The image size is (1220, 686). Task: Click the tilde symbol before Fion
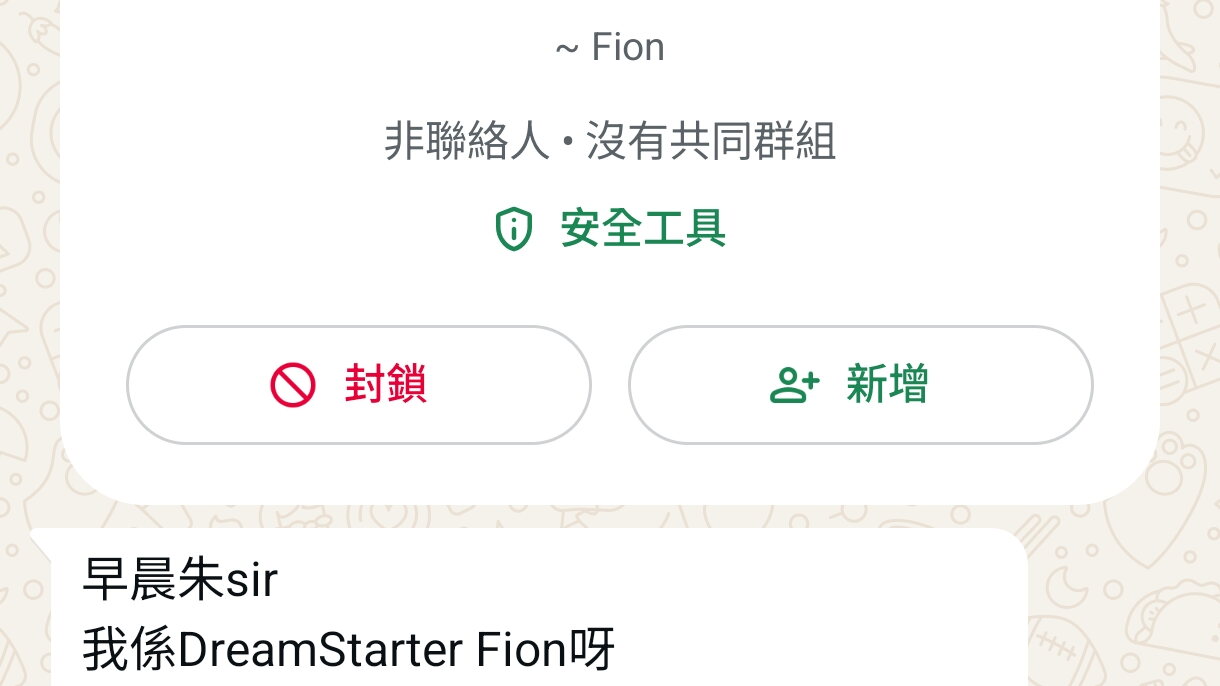(x=566, y=47)
